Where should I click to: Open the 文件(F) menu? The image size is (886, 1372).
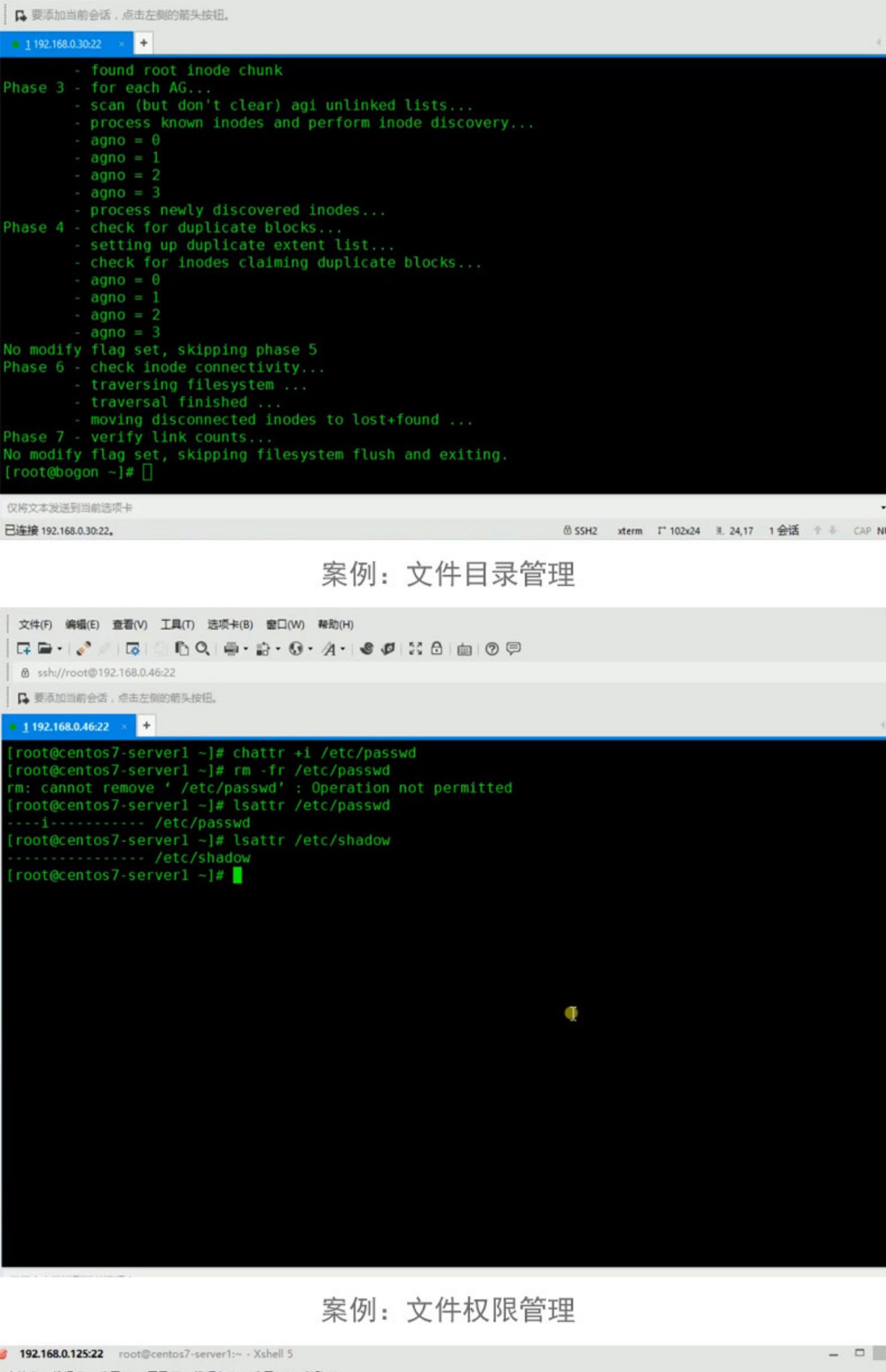pos(35,625)
